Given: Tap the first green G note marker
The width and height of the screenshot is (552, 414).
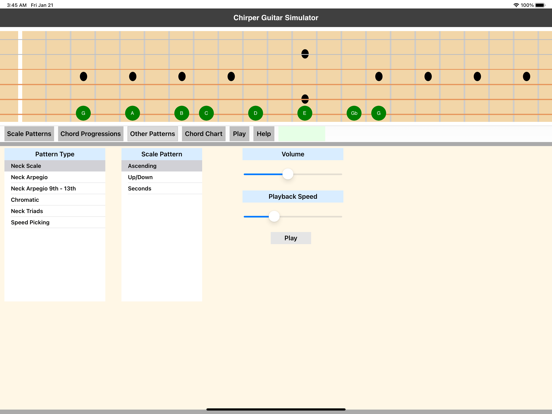Looking at the screenshot, I should tap(83, 113).
